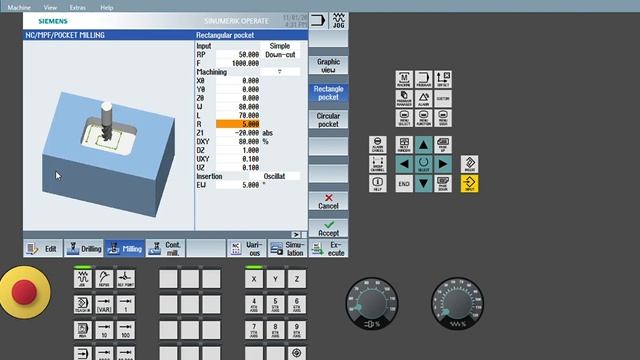This screenshot has height=360, width=640.
Task: Click the cursor left arrow key
Action: [404, 164]
